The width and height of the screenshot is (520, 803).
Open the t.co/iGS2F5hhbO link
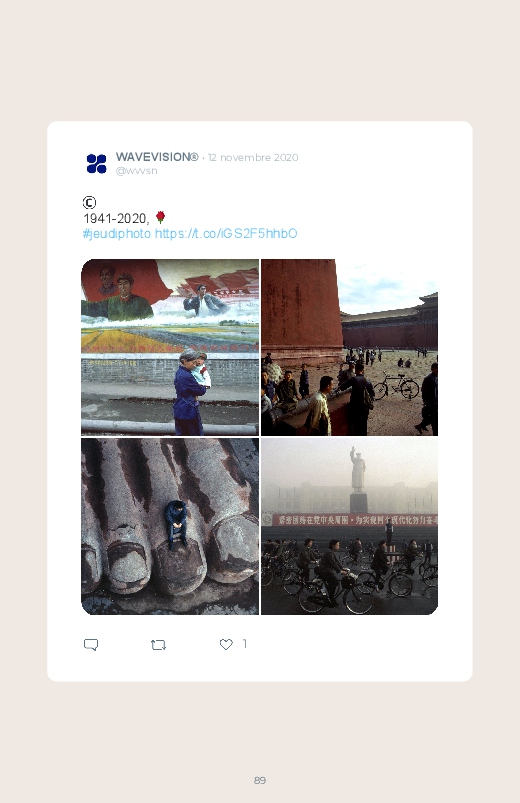point(226,234)
